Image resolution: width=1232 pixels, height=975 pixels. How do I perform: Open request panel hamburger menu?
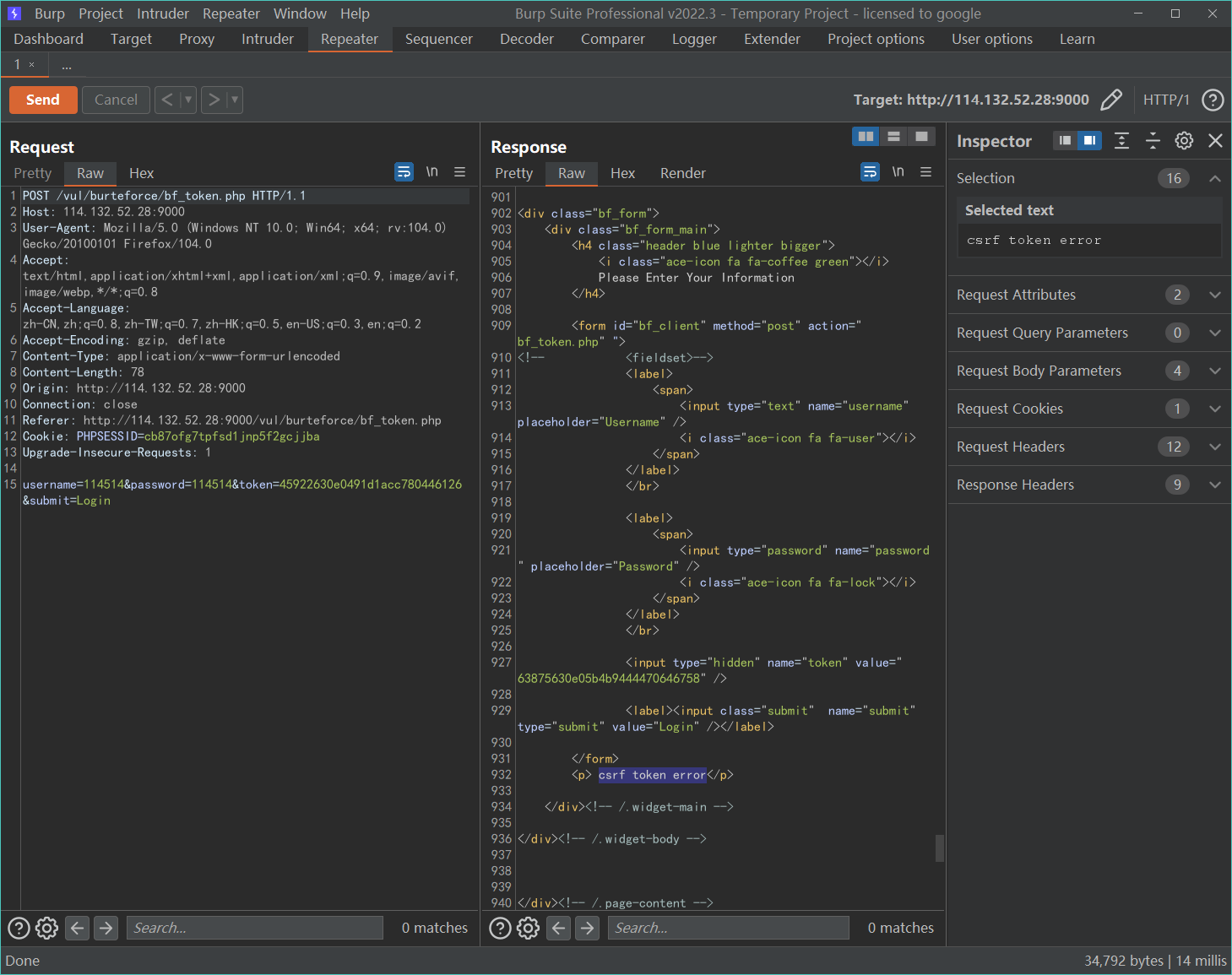460,171
